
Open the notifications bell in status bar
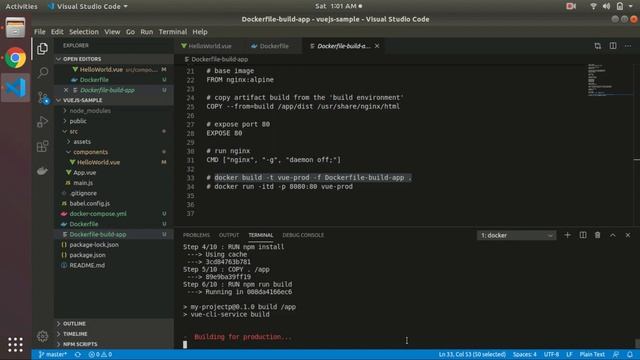pyautogui.click(x=630, y=354)
